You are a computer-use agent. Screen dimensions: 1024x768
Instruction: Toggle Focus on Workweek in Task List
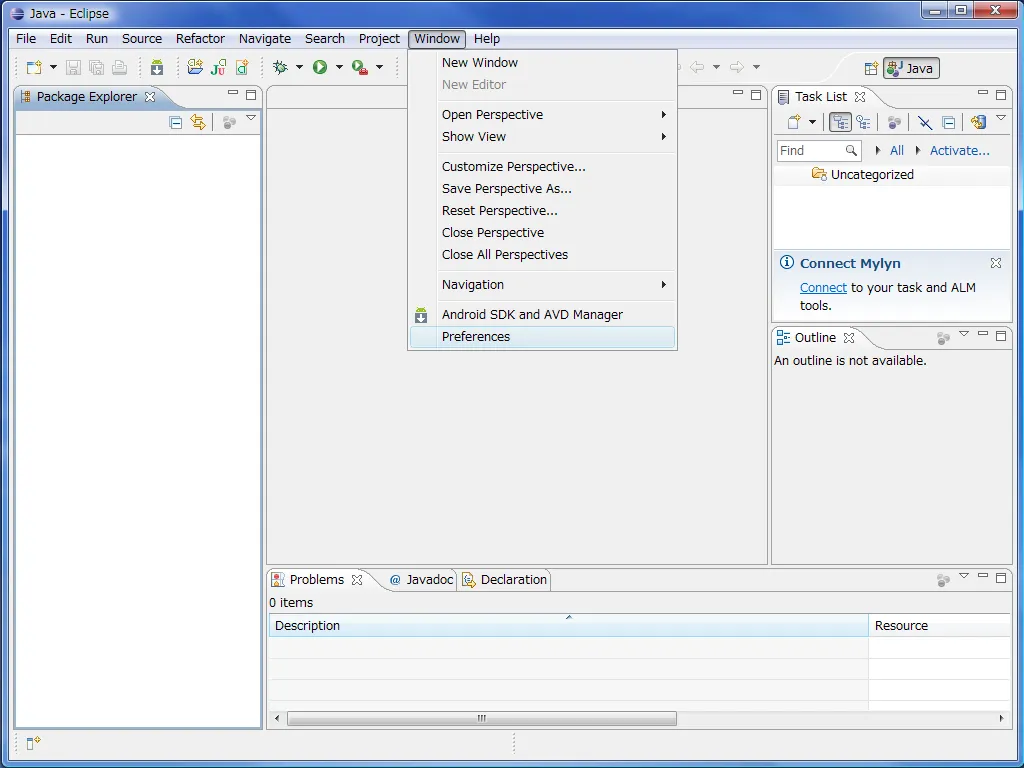(894, 122)
